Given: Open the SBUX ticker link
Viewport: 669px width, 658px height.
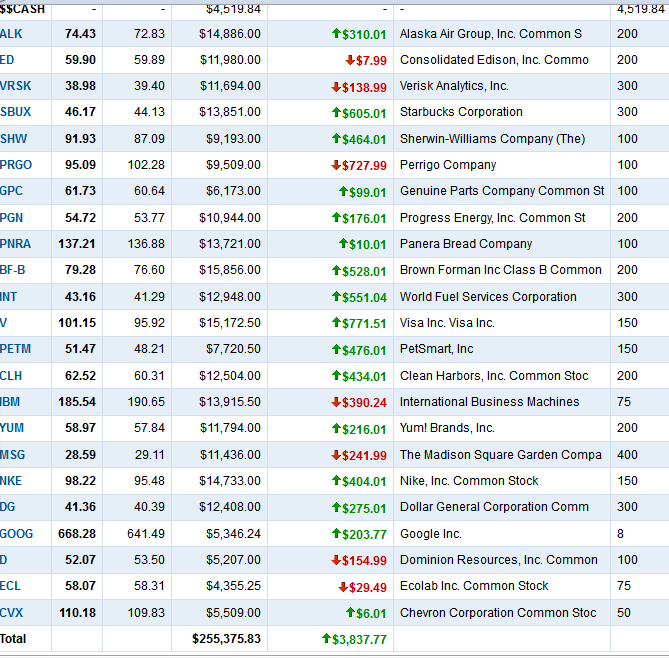Looking at the screenshot, I should pos(15,112).
